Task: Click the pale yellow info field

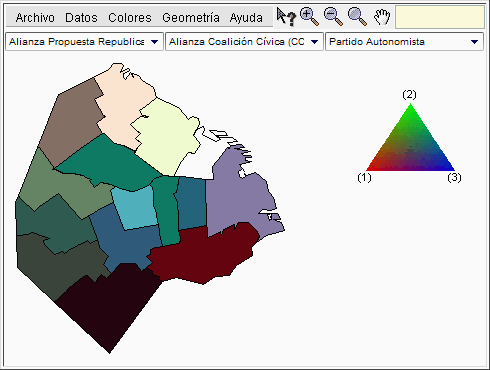Action: coord(440,17)
